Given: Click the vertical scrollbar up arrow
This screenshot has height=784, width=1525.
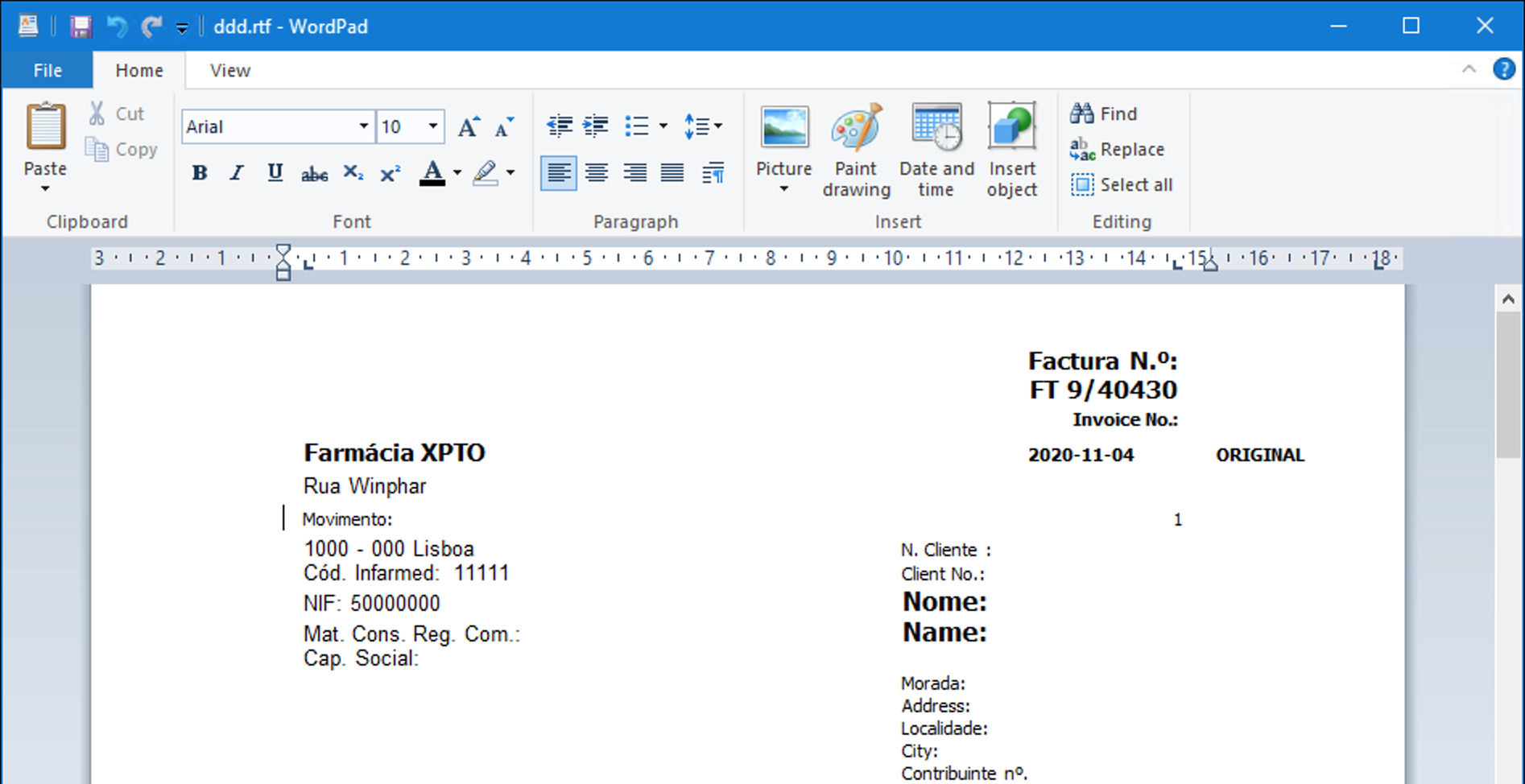Looking at the screenshot, I should [1508, 299].
